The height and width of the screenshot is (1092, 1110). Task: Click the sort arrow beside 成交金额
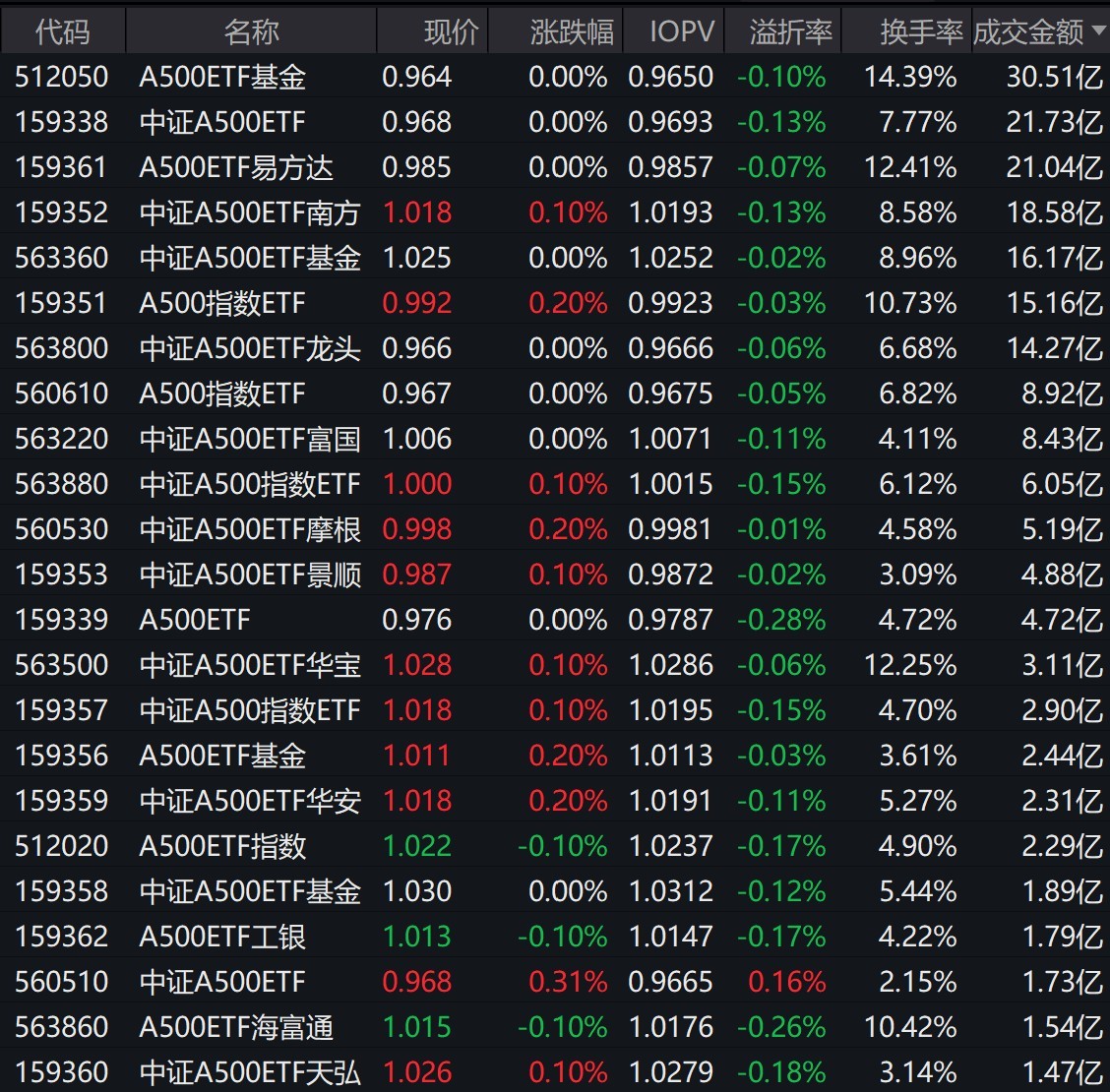tap(1098, 31)
